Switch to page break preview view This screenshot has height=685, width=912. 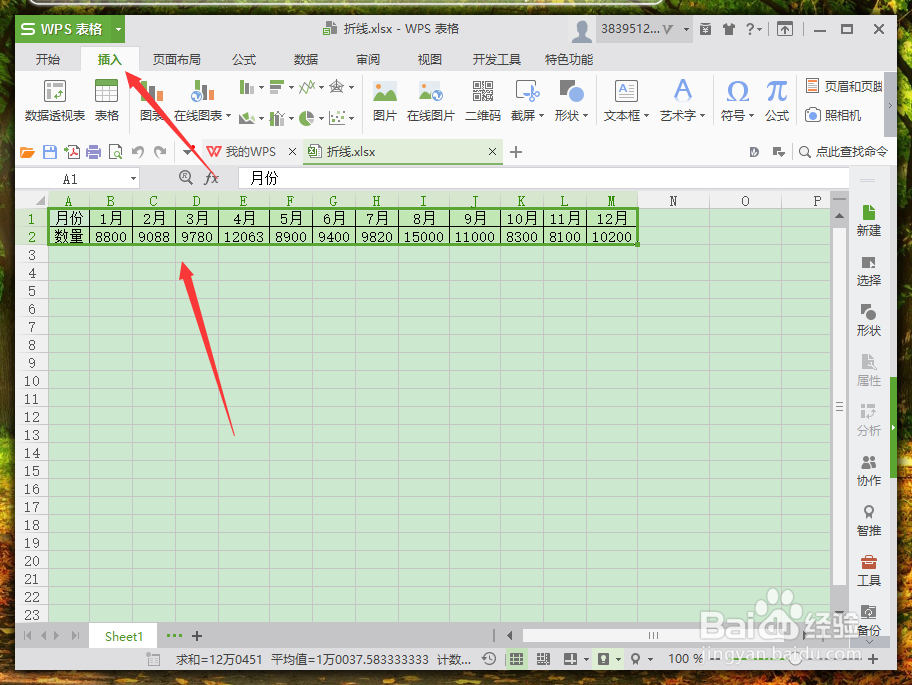click(543, 659)
